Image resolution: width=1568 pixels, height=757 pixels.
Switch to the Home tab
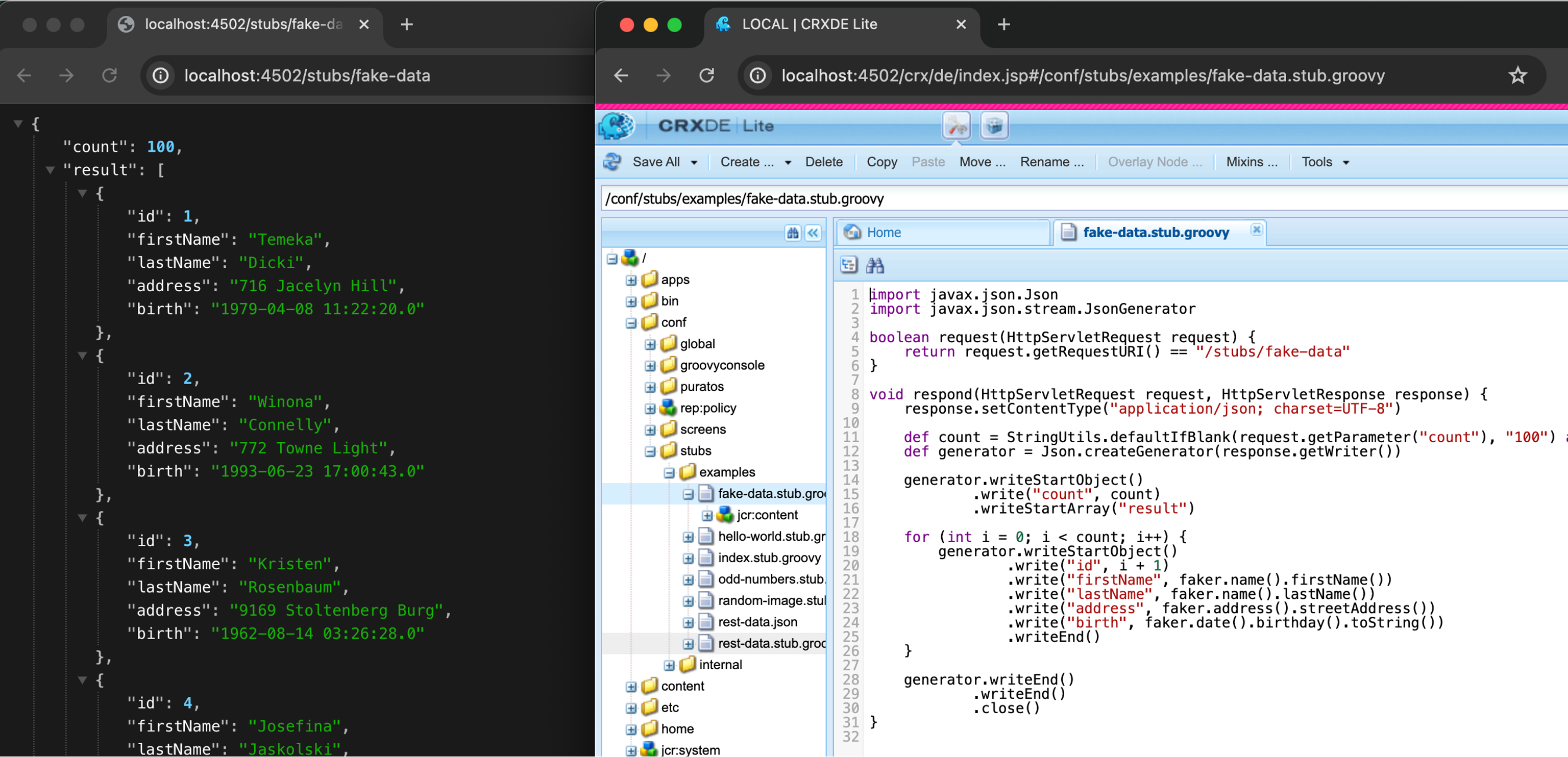click(883, 233)
